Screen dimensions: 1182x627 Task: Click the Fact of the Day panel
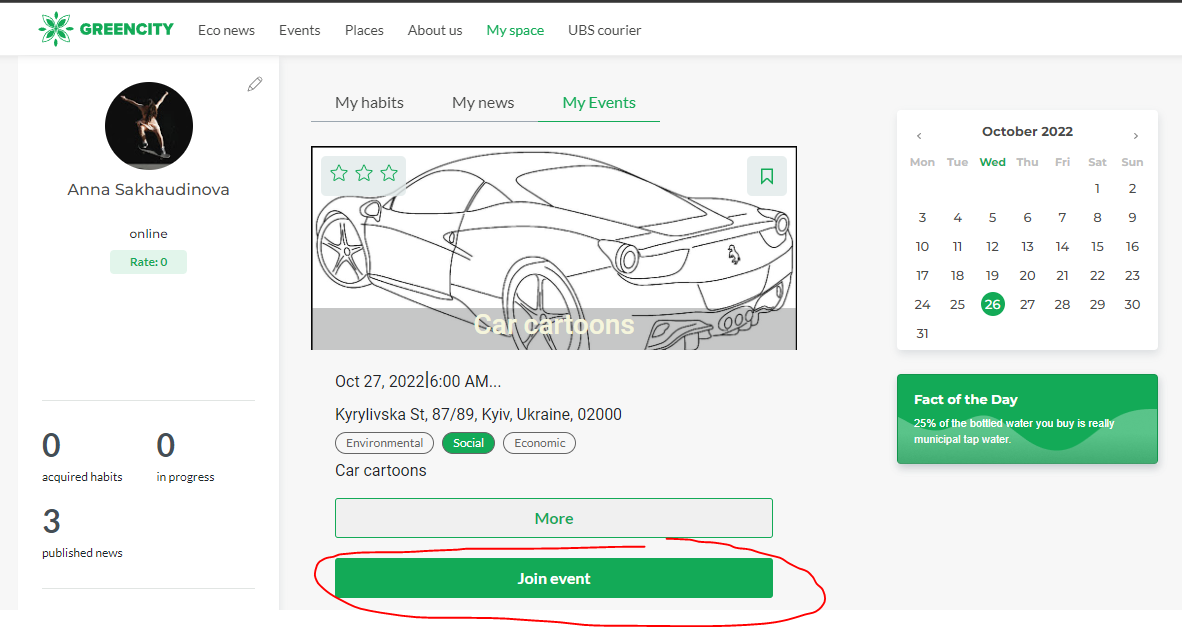[1027, 419]
